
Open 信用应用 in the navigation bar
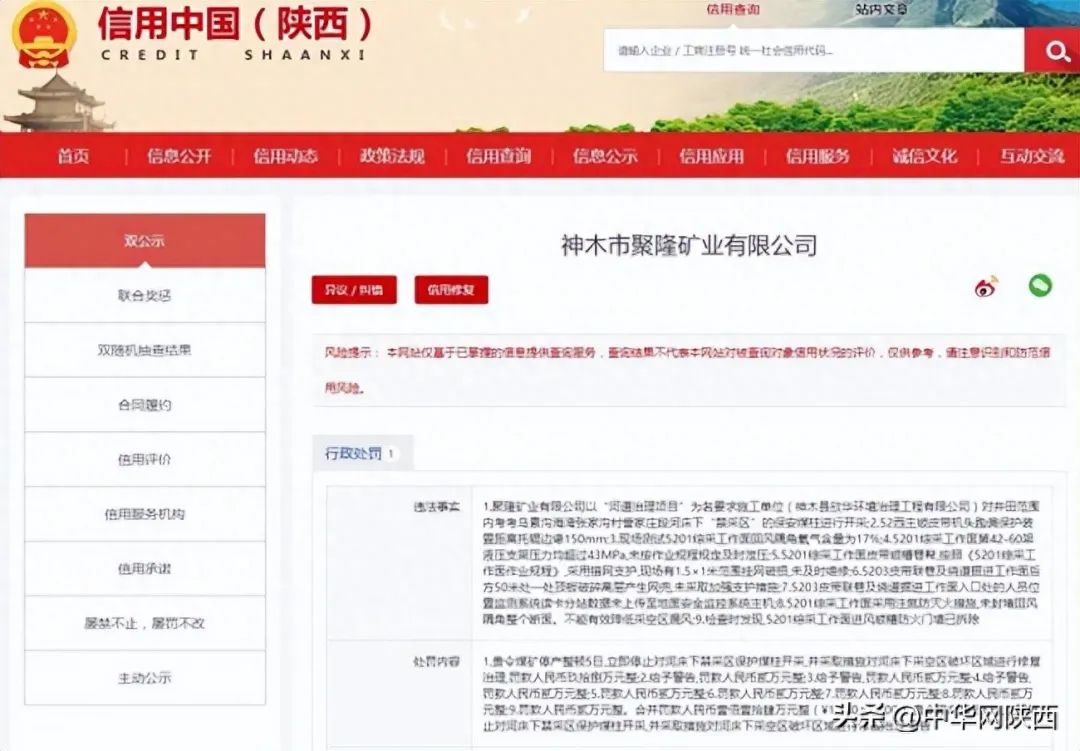[712, 156]
